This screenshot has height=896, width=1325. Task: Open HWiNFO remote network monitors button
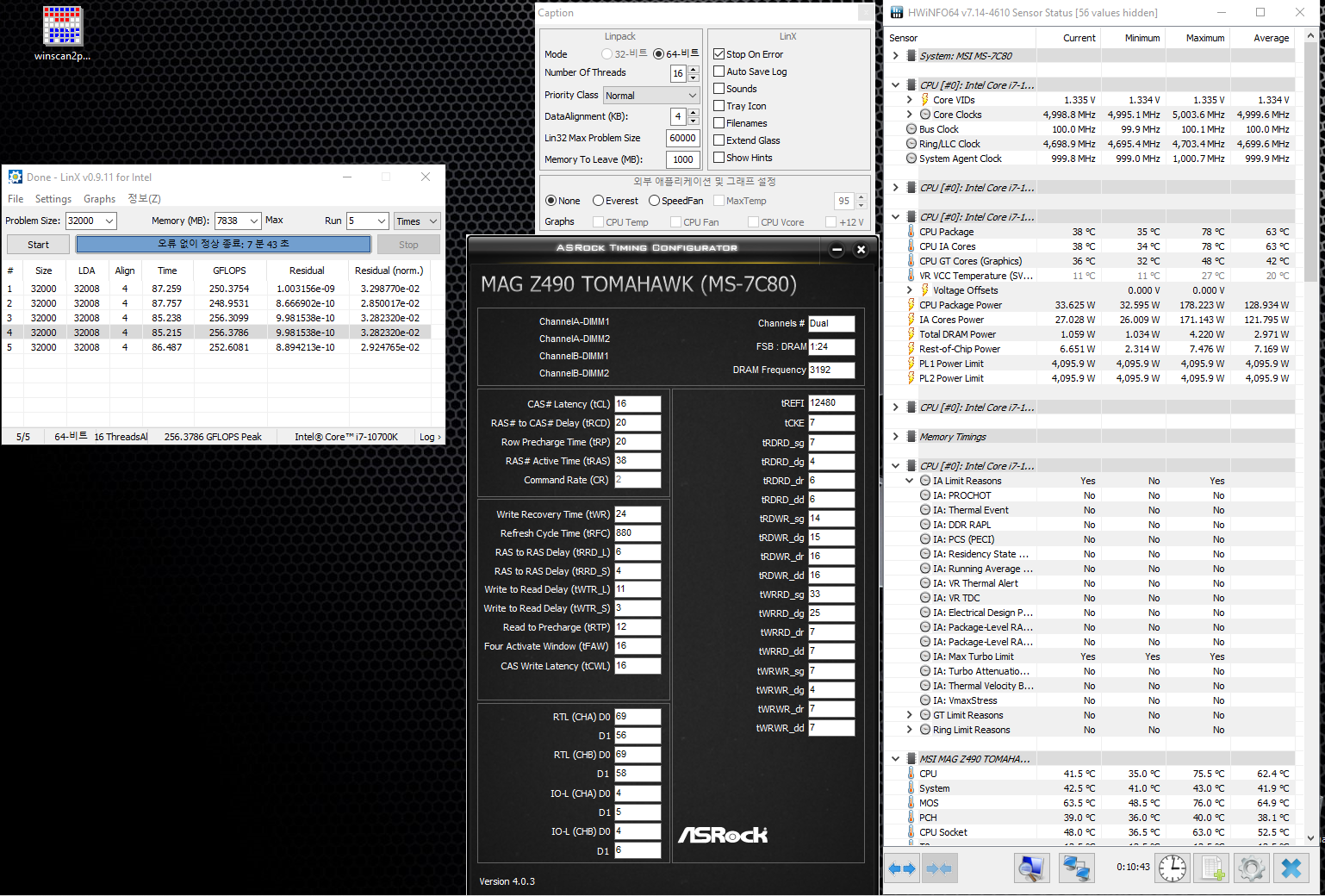[1076, 868]
